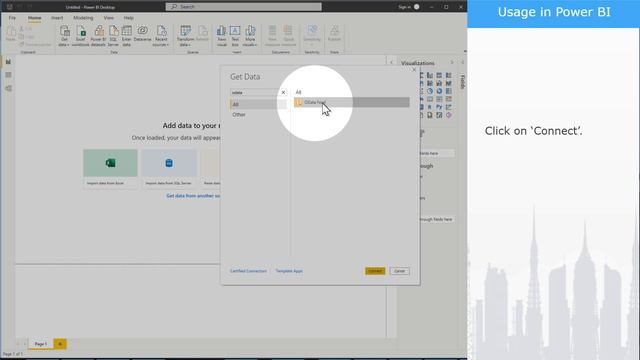640x360 pixels.
Task: Click the New measure icon
Action: [x=272, y=36]
